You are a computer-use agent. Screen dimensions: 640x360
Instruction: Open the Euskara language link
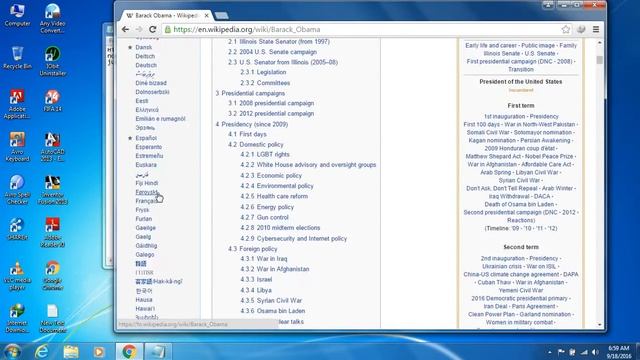coord(146,165)
